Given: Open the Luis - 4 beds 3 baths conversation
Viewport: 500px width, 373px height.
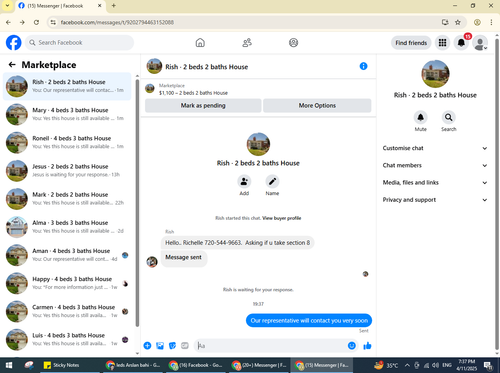Looking at the screenshot, I should click(x=67, y=339).
